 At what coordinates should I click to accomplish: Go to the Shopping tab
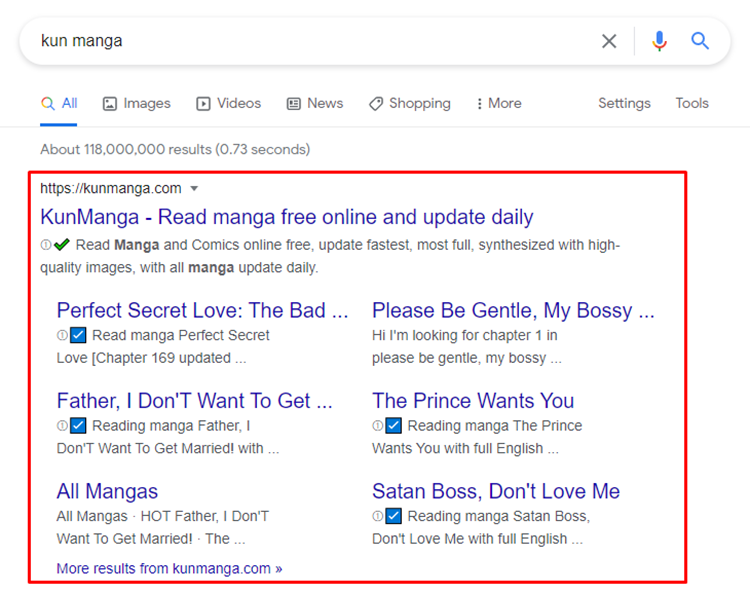(x=410, y=103)
